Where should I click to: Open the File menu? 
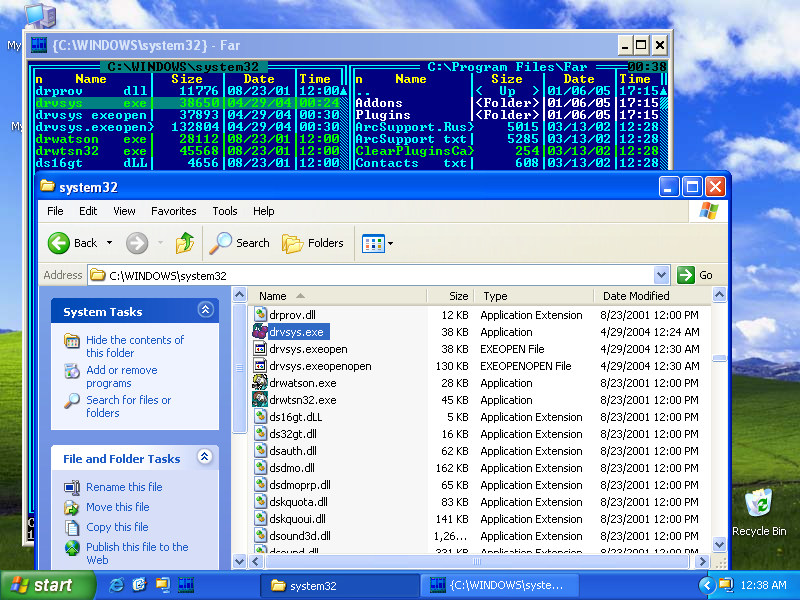click(55, 211)
